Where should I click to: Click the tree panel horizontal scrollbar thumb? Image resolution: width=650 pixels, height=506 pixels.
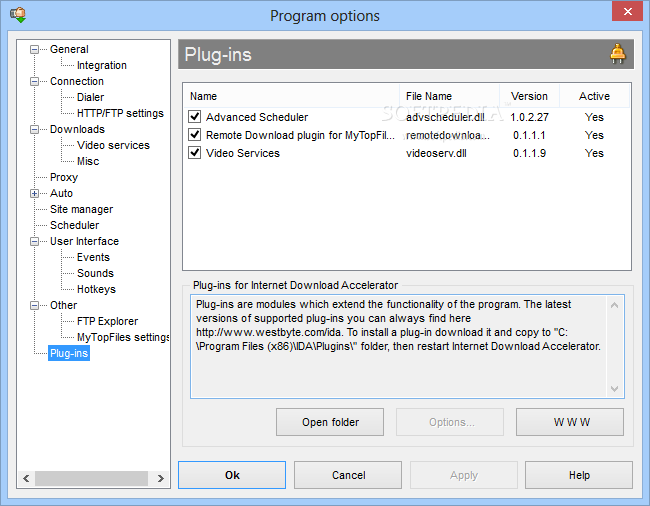[x=92, y=479]
